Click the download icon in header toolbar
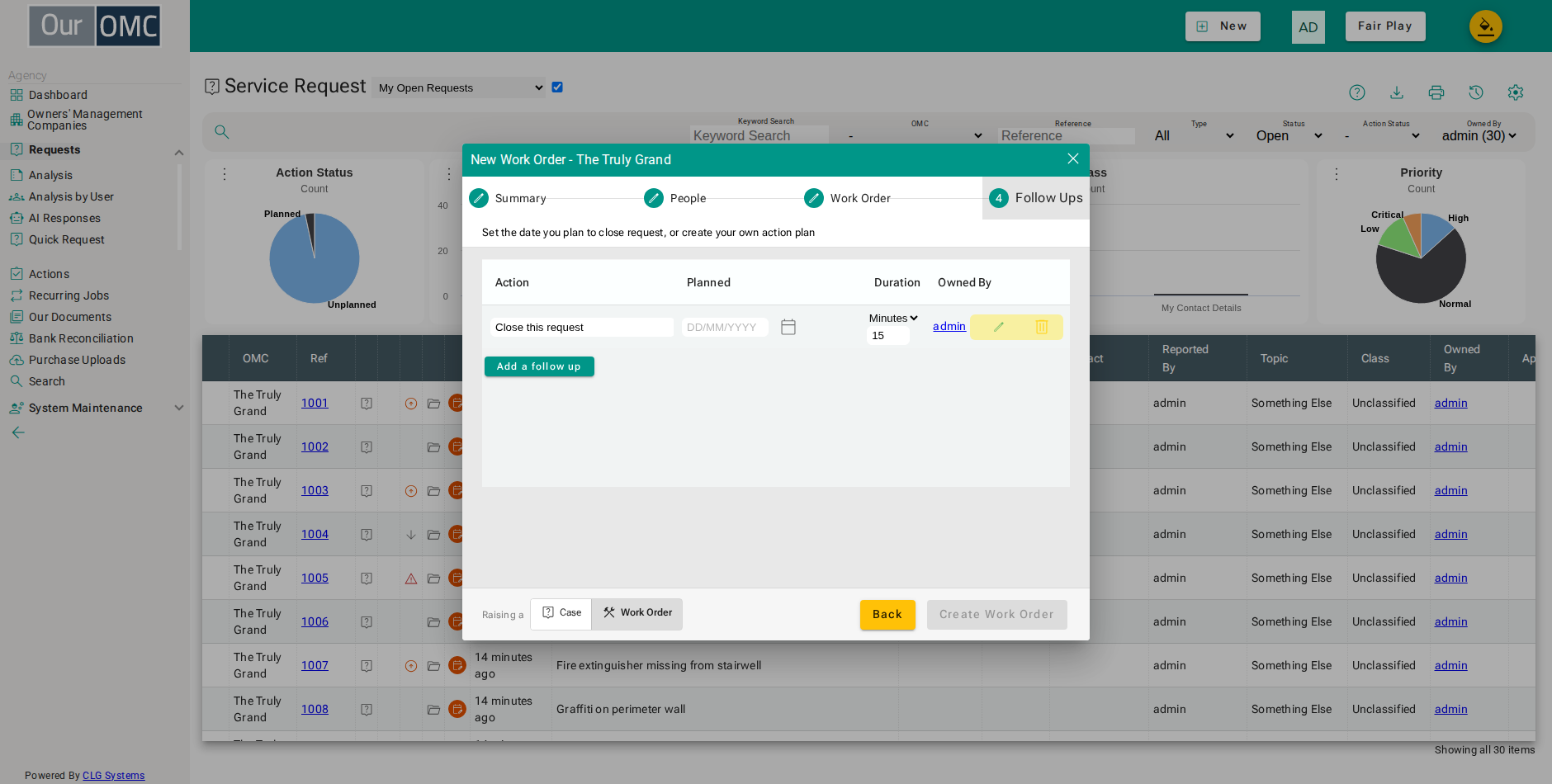 [1397, 92]
